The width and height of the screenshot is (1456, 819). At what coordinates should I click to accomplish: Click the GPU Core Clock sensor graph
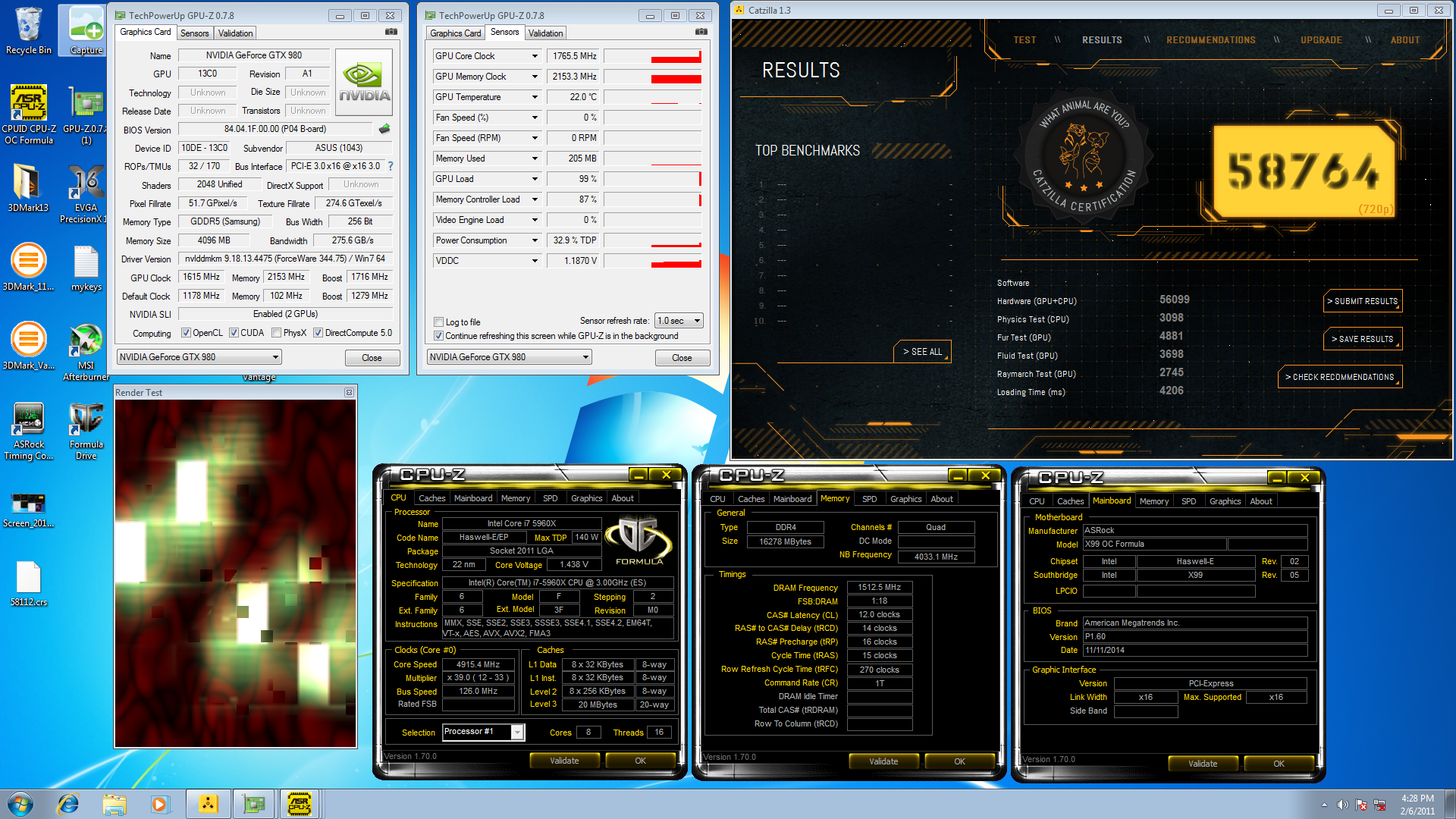click(653, 56)
